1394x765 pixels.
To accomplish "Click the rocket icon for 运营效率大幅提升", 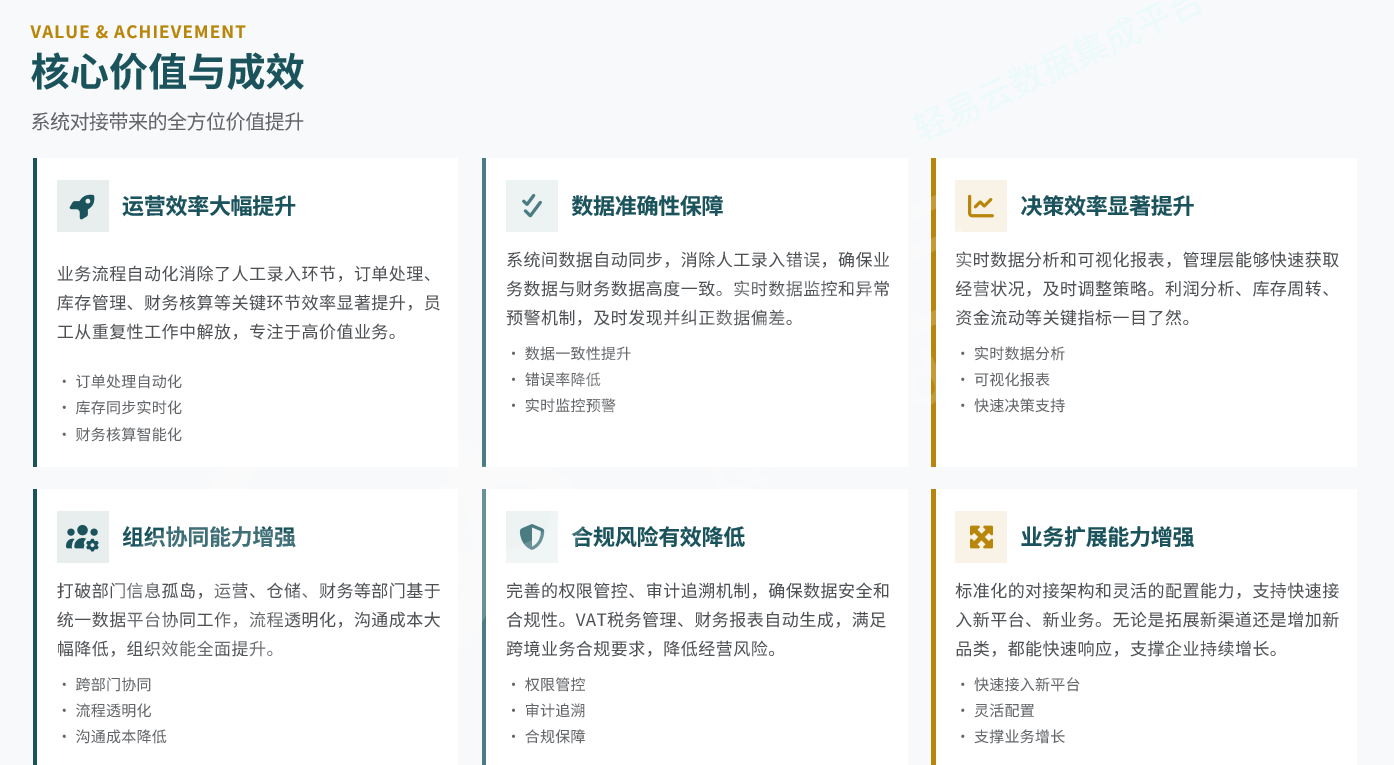I will click(x=82, y=206).
